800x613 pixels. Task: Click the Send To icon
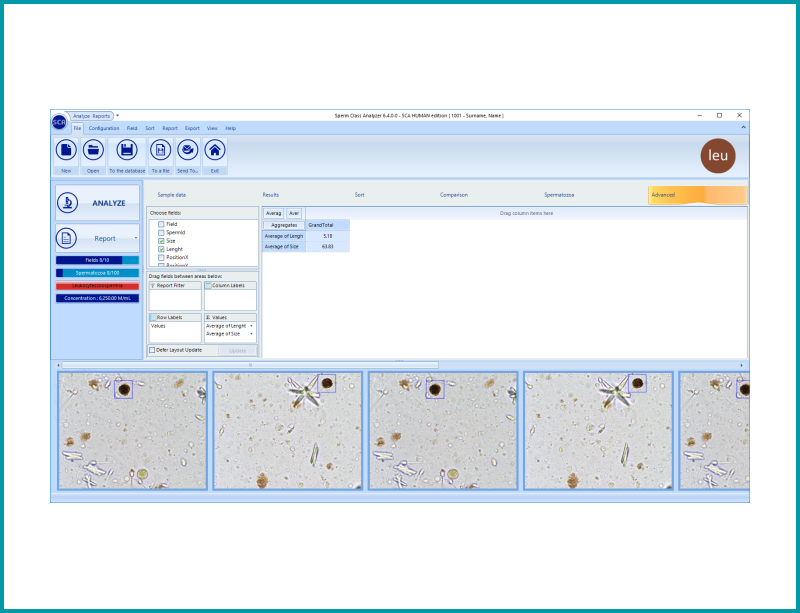188,150
